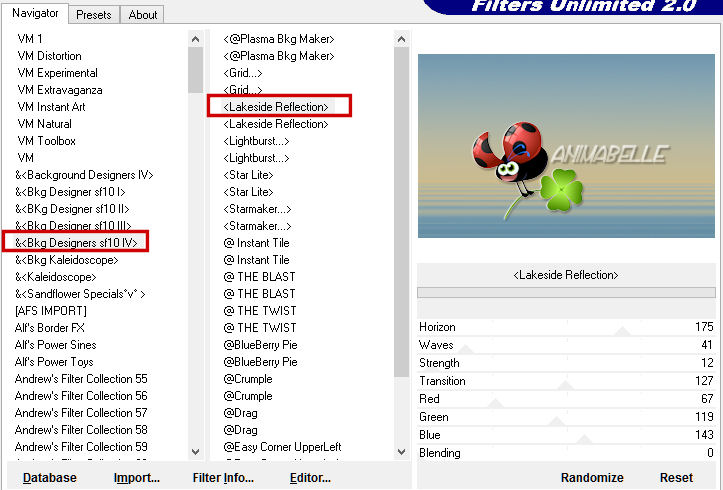Select Alf's Border FX category

coord(49,328)
